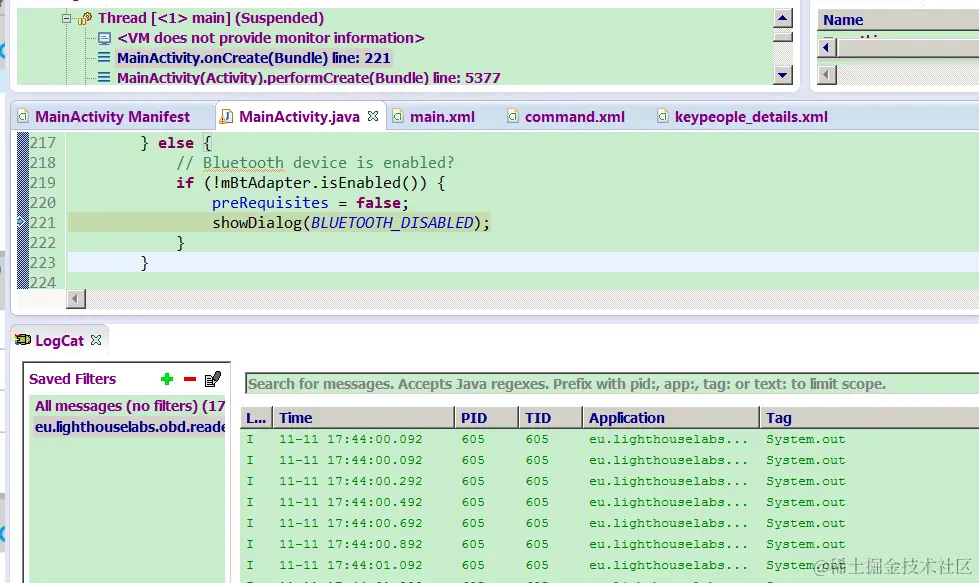Click the Application column header
The width and height of the screenshot is (979, 583).
671,418
